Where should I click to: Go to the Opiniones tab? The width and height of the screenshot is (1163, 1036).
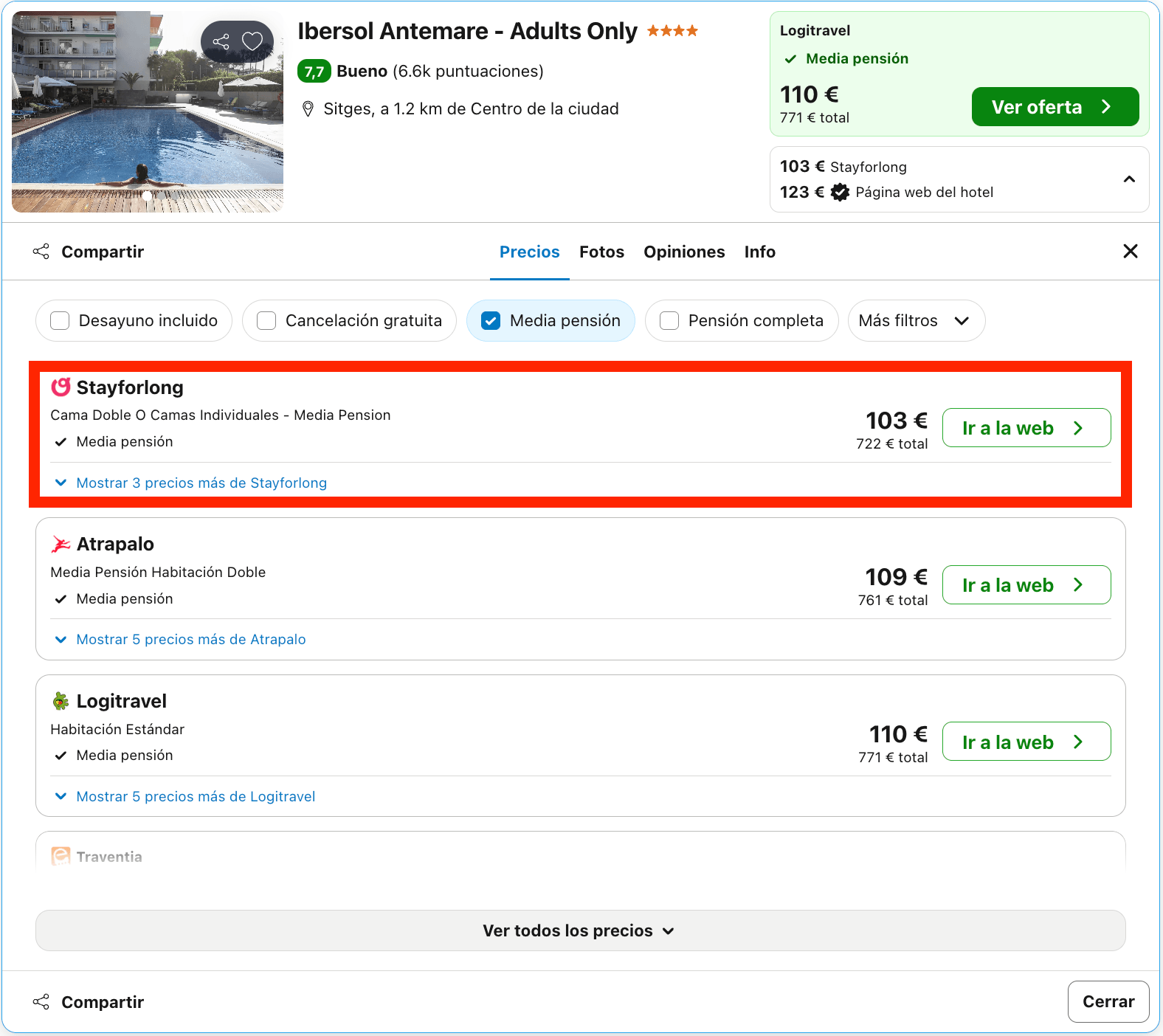pos(684,252)
